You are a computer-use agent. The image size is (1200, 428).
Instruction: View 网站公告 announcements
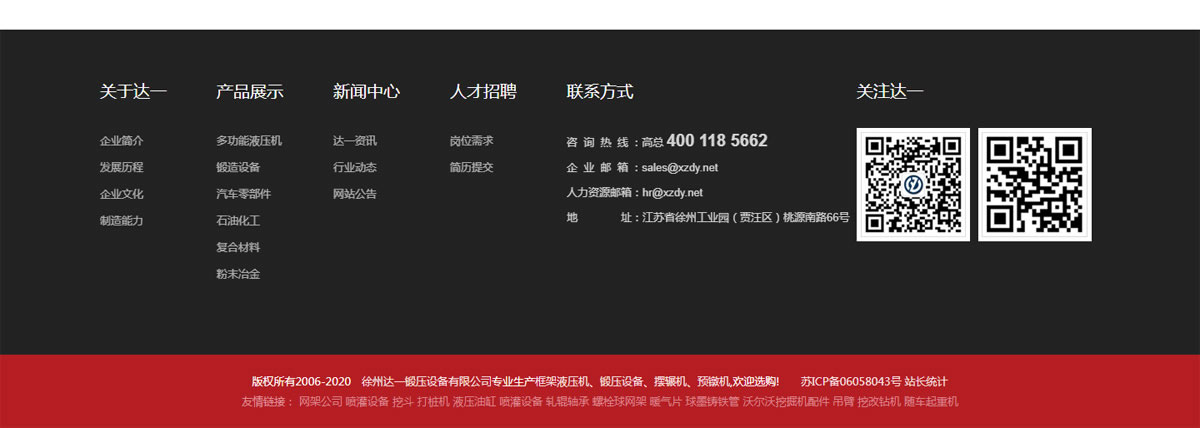(x=355, y=194)
